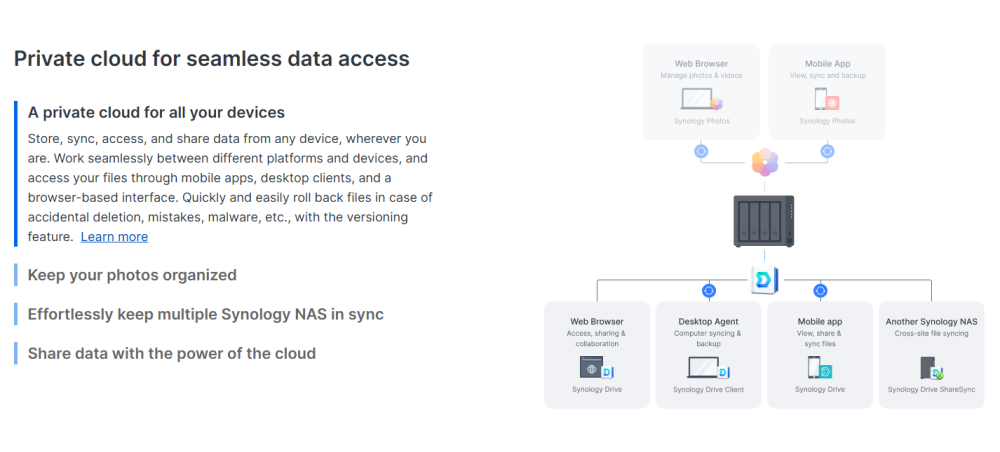This screenshot has height=452, width=1000.
Task: Expand Keep your photos organized section
Action: (132, 275)
